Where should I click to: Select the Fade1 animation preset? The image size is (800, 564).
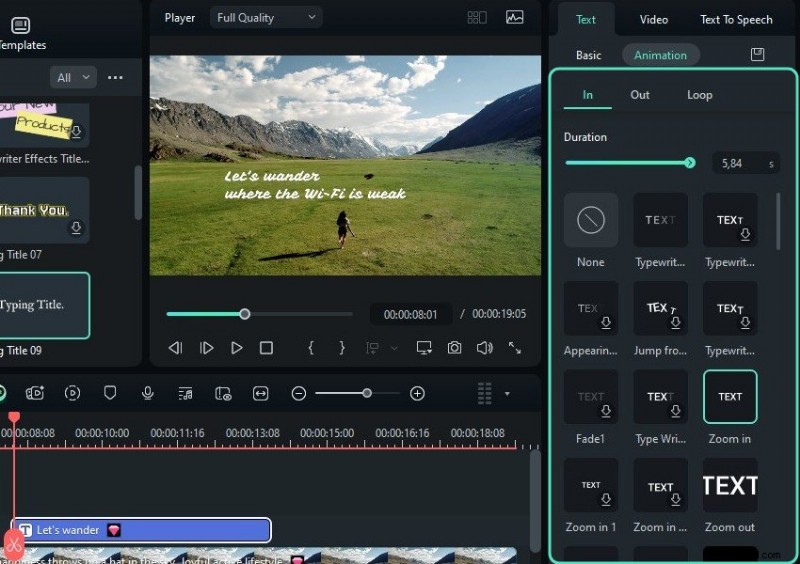pyautogui.click(x=591, y=397)
